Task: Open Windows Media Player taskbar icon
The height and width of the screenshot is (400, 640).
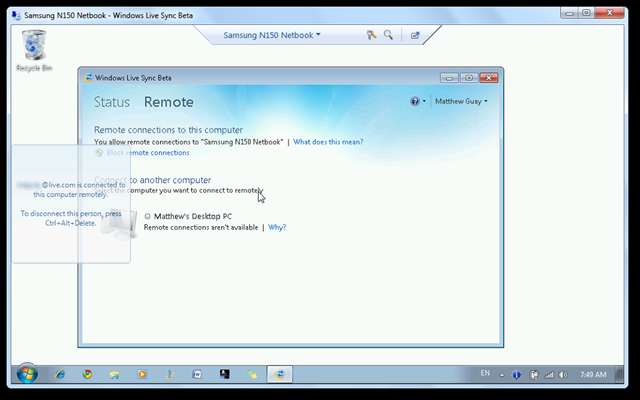Action: tap(142, 374)
